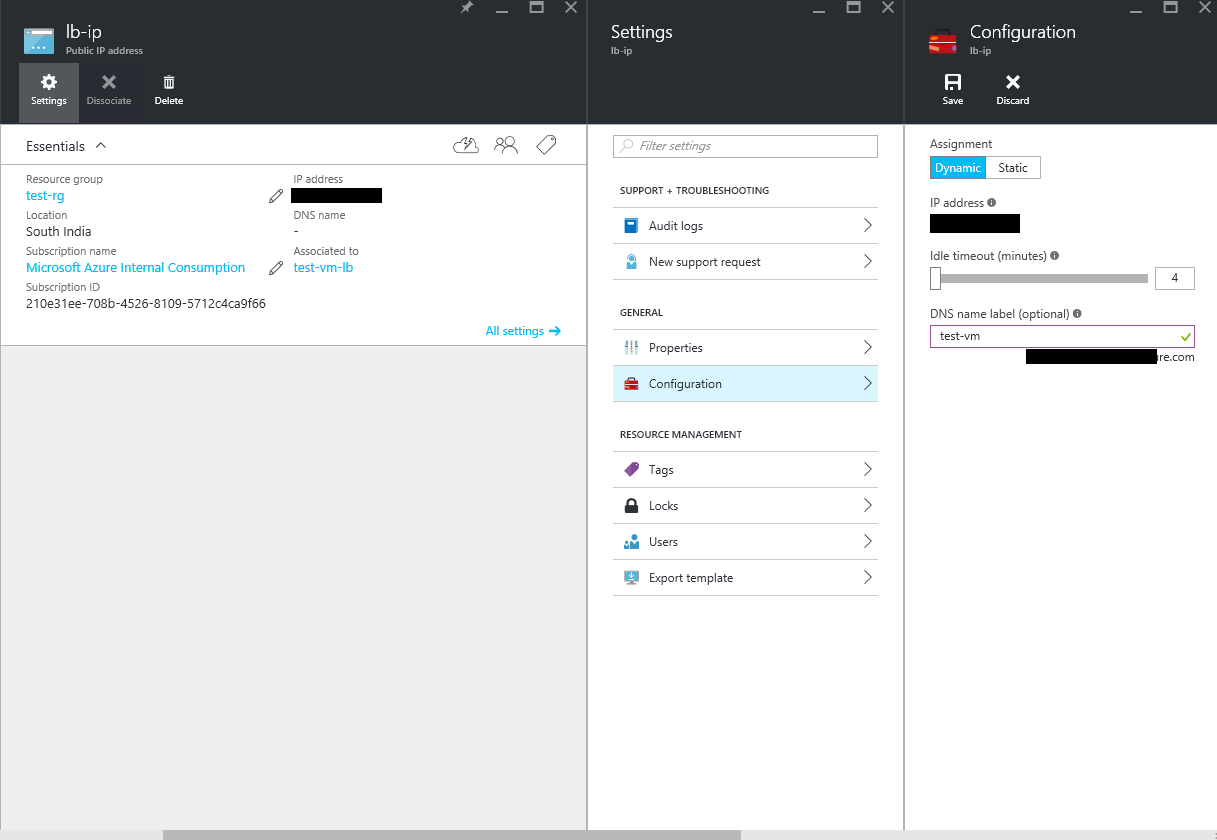This screenshot has width=1217, height=840.
Task: Open Audit logs settings
Action: [745, 226]
